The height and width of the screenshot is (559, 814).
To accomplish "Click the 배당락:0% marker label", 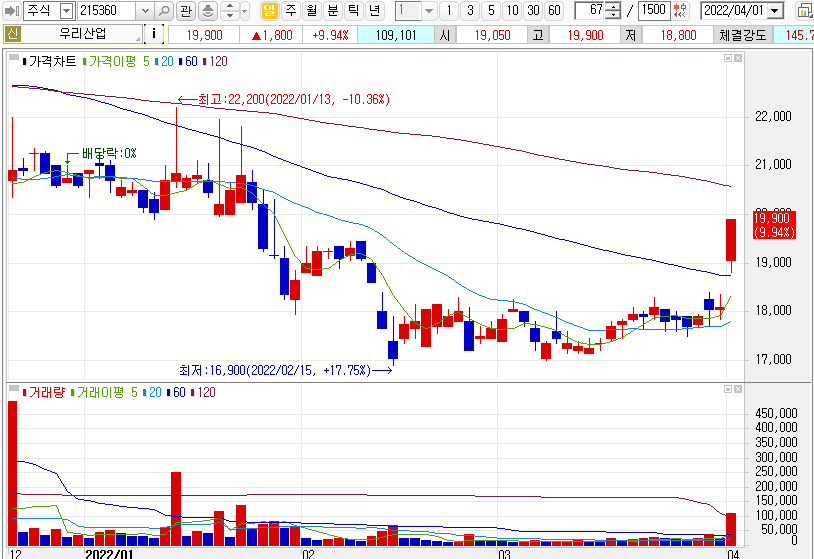I will [x=109, y=153].
